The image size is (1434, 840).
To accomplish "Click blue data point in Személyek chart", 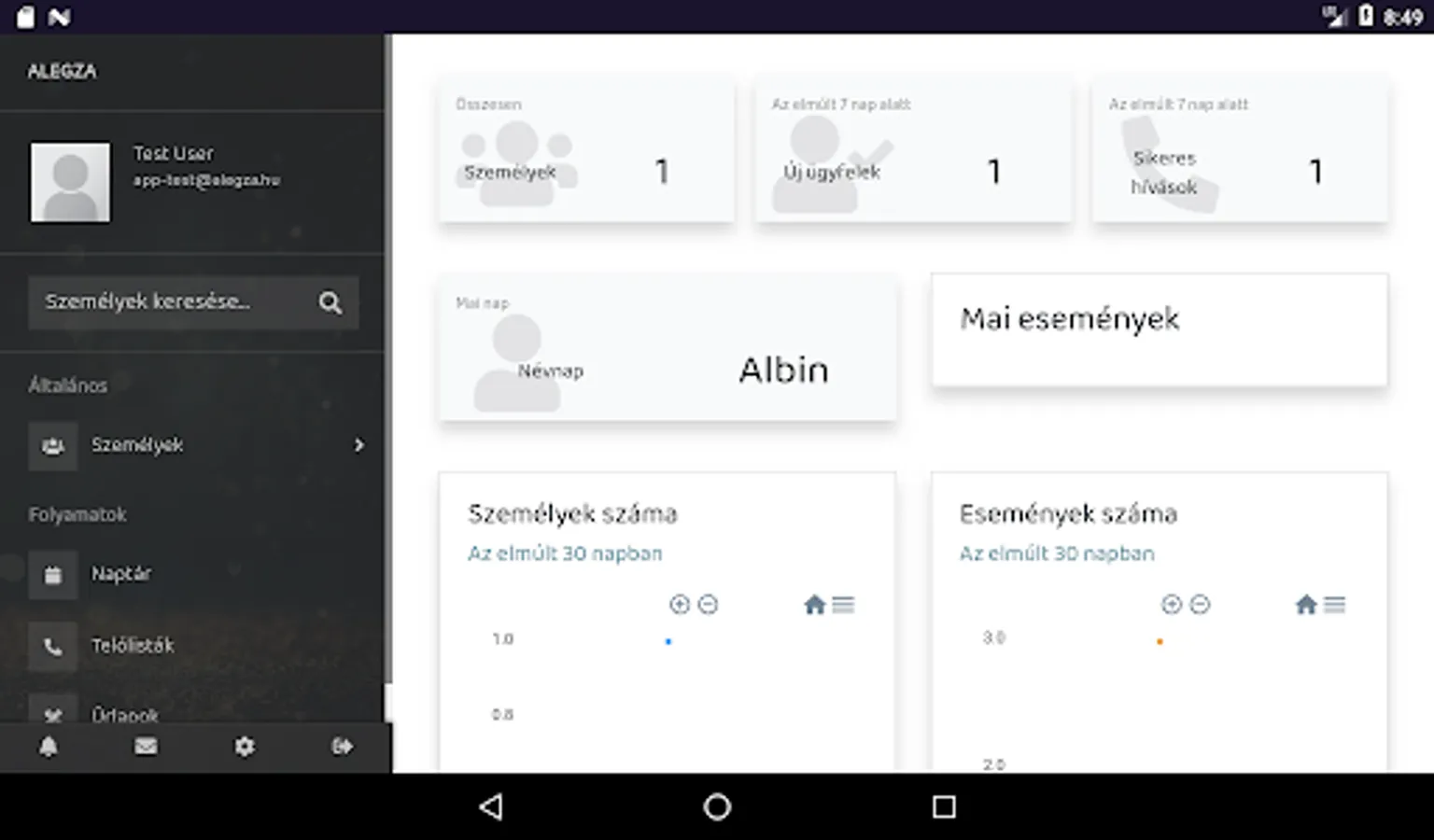I will pos(668,641).
